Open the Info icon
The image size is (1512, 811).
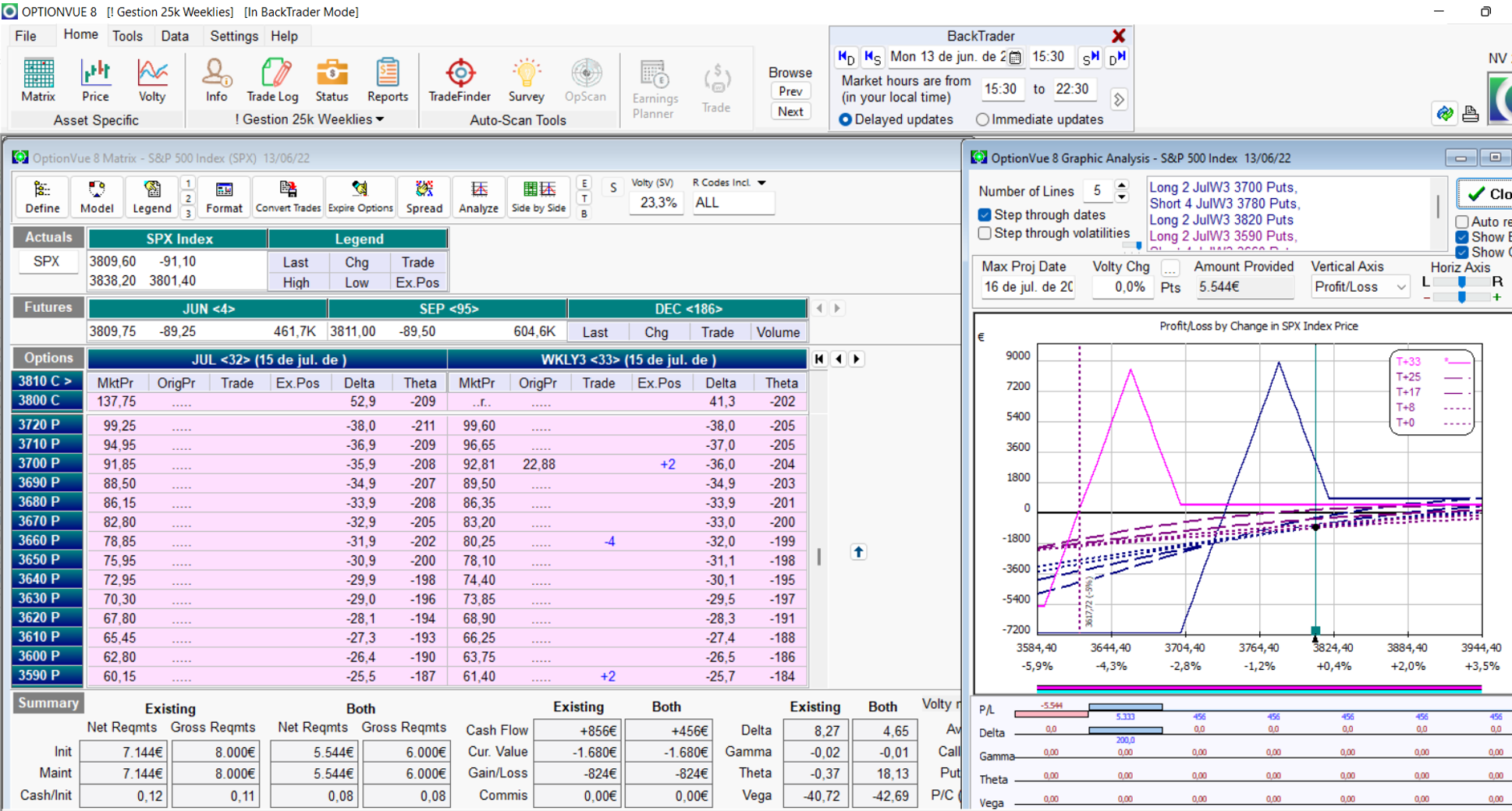[x=217, y=80]
